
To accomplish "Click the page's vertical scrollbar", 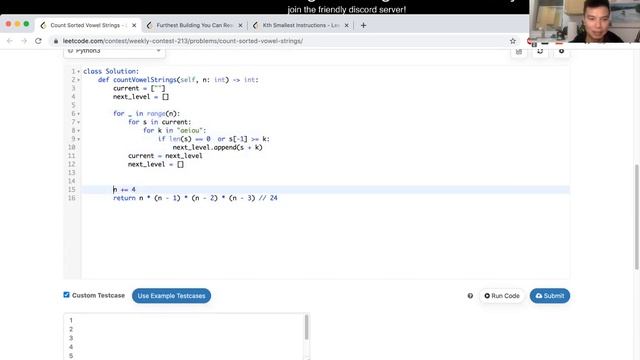I will (x=637, y=216).
